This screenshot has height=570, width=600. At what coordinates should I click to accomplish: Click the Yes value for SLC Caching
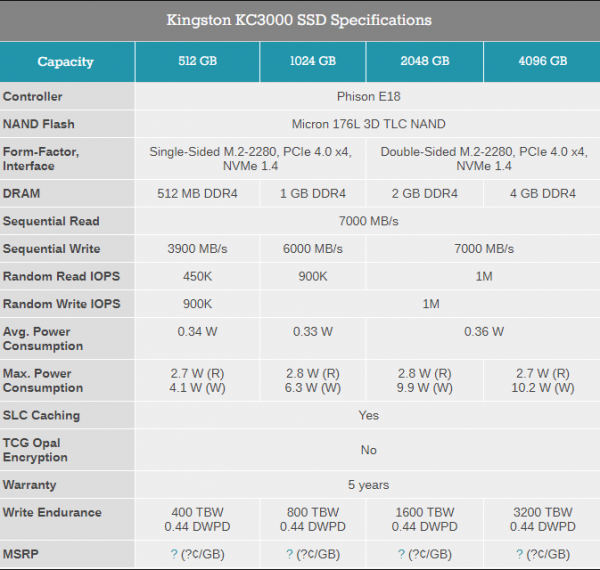tap(368, 415)
